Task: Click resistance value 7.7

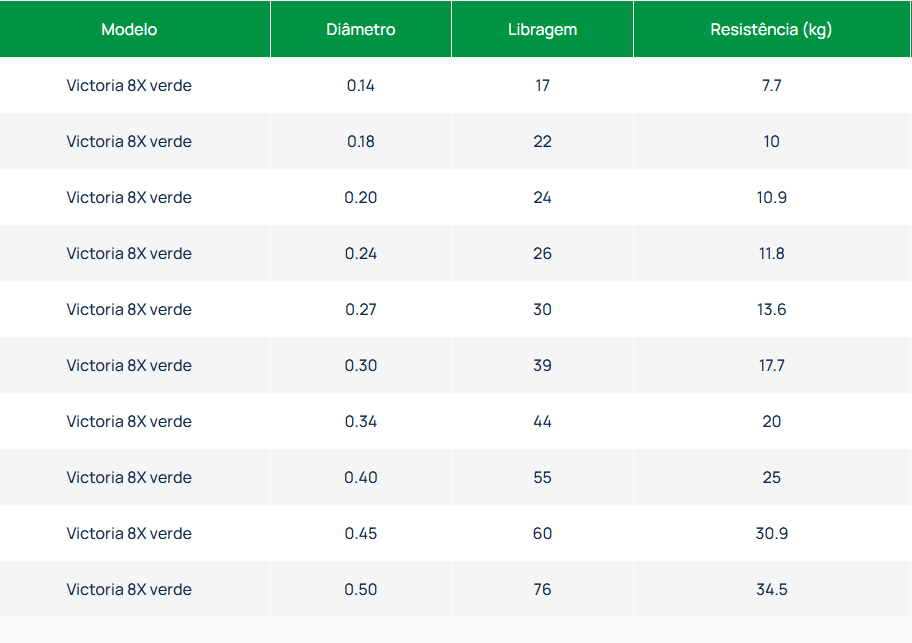Action: [772, 85]
